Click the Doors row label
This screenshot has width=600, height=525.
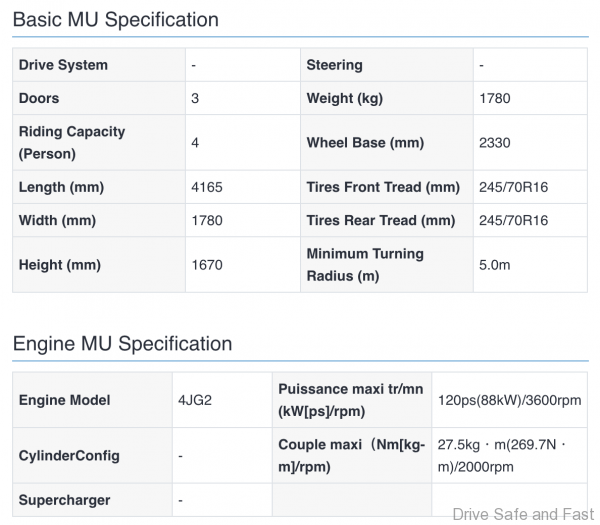pos(39,98)
